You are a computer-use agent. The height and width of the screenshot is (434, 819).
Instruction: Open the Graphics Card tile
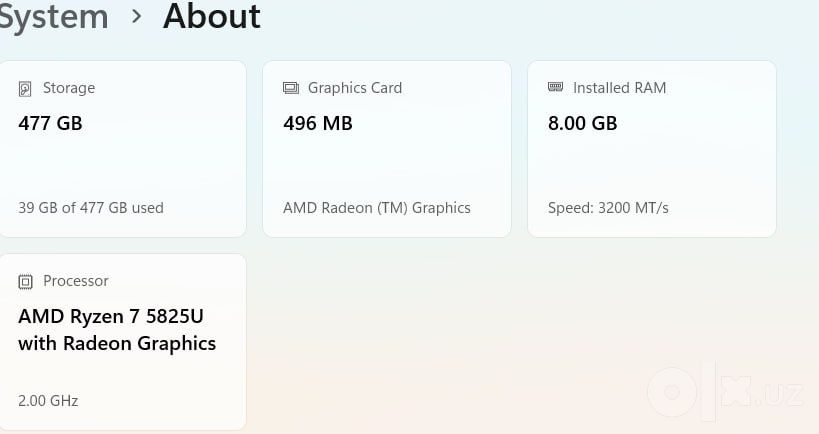[387, 149]
